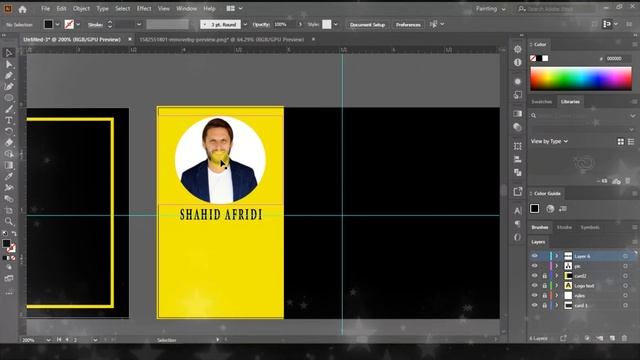640x360 pixels.
Task: Unlock the Logo text layer
Action: click(544, 286)
